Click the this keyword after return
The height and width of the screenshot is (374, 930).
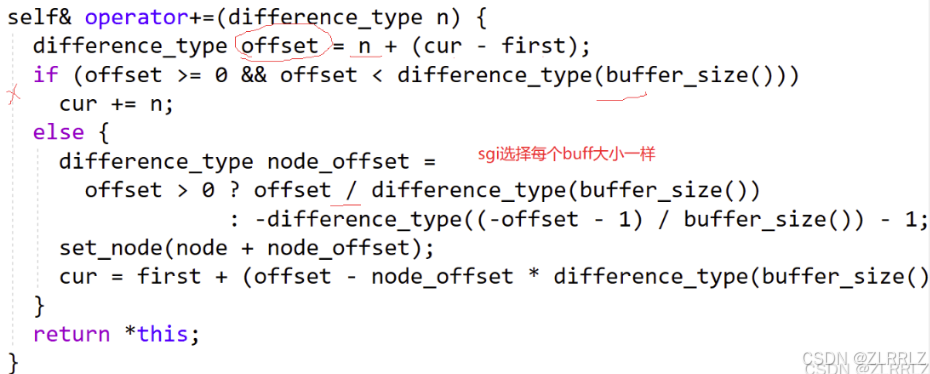pyautogui.click(x=163, y=334)
